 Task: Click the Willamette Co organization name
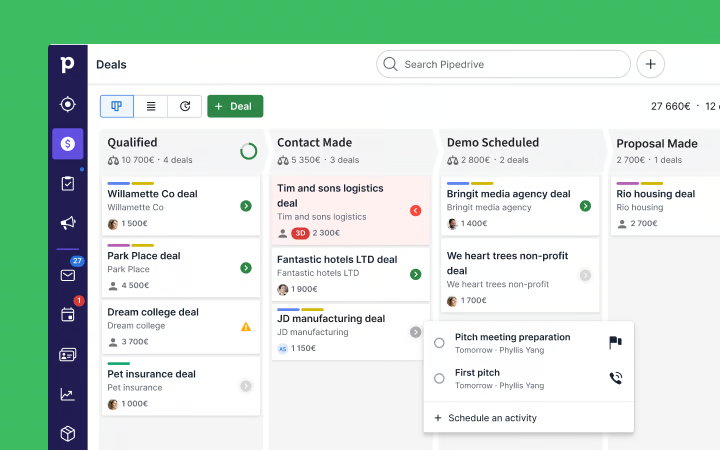(x=135, y=208)
